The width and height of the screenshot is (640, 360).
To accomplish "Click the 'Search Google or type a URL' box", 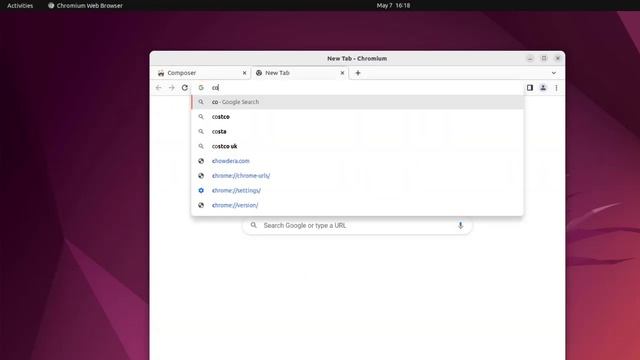I will [x=357, y=225].
